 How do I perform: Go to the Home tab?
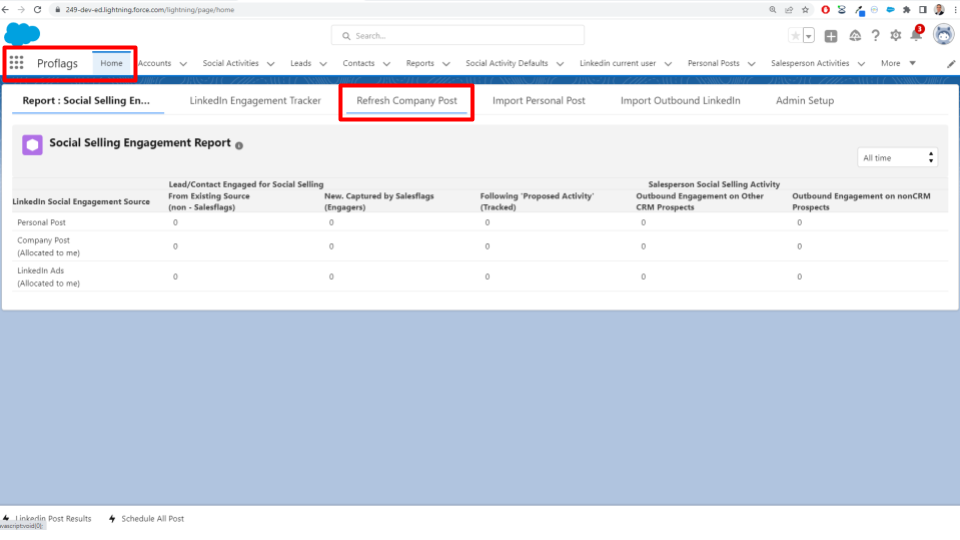coord(111,63)
